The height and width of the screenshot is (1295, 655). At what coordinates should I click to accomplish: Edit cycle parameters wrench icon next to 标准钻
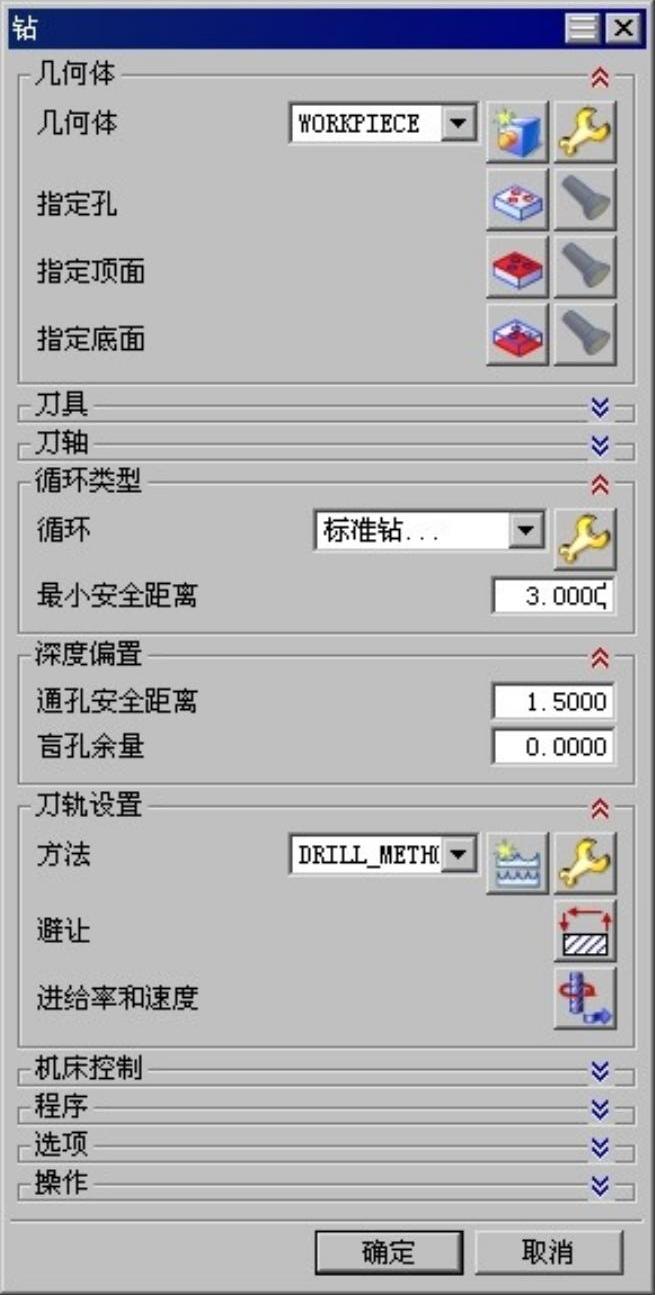(586, 539)
